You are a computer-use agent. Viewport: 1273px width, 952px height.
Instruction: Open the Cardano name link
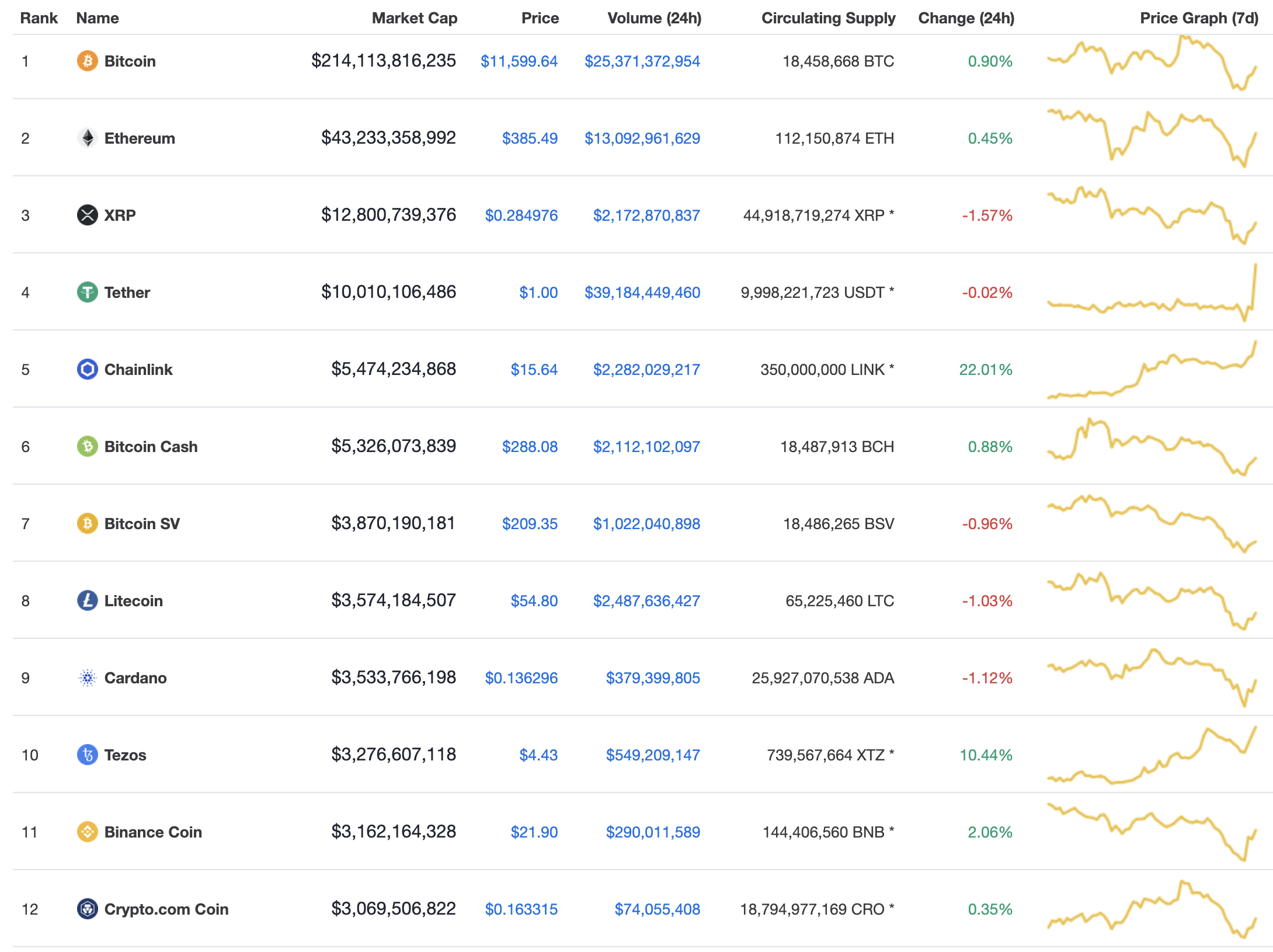point(135,678)
